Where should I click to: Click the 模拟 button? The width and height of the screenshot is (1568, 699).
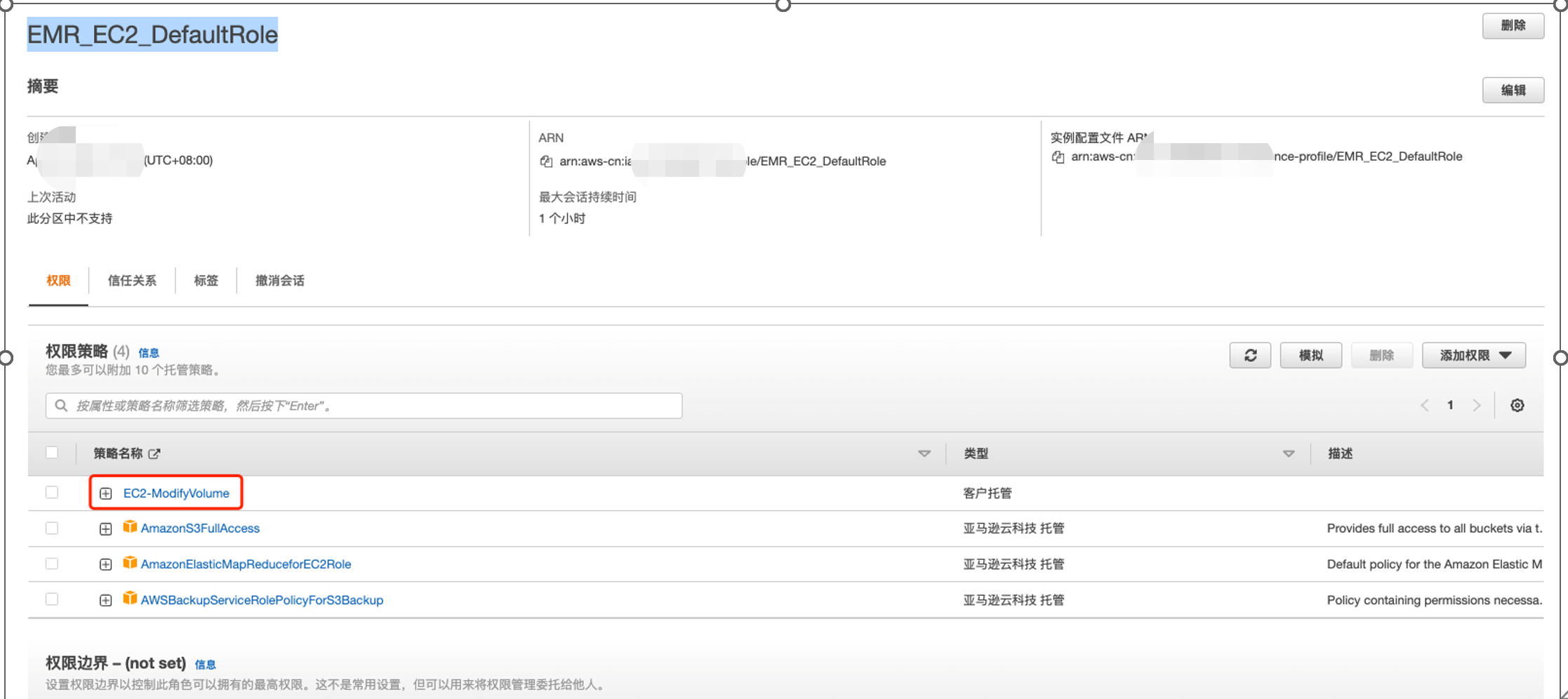click(x=1311, y=355)
